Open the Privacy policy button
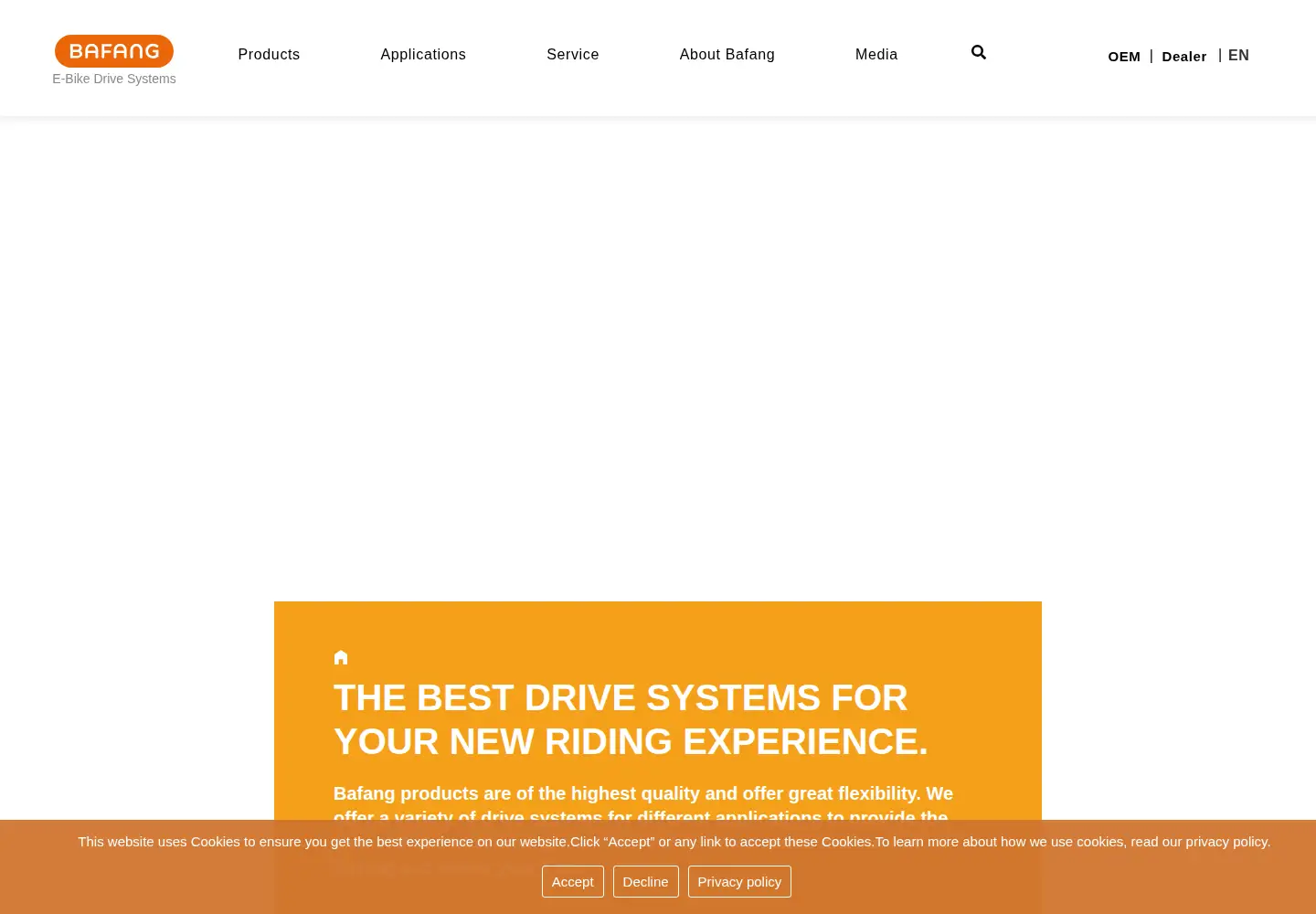Screen dimensions: 1316x914 point(739,882)
